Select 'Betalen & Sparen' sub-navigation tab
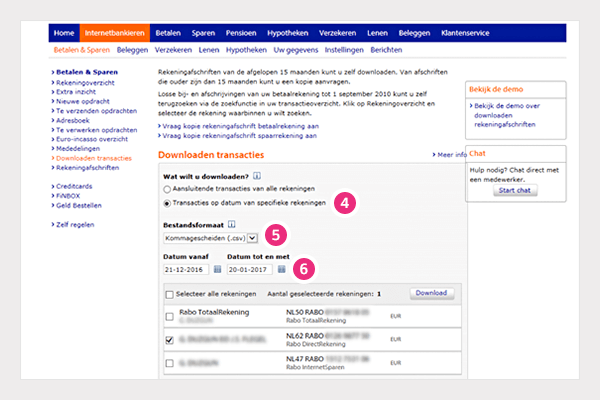This screenshot has width=600, height=400. coord(82,50)
